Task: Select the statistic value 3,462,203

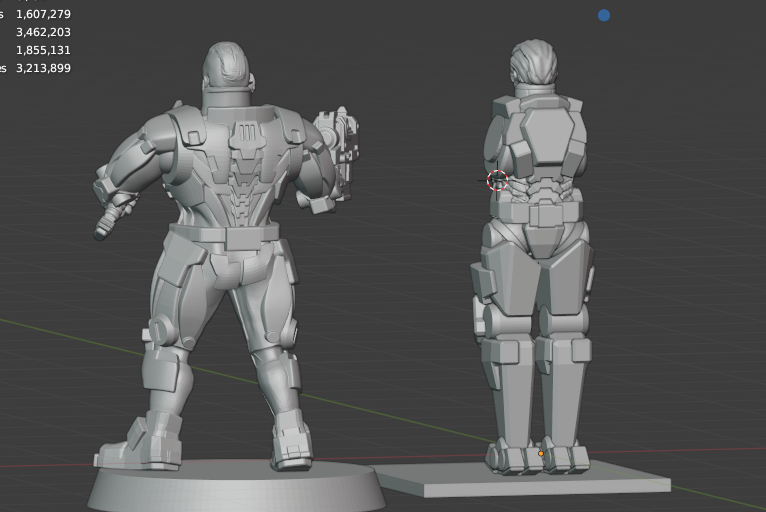Action: click(x=43, y=32)
